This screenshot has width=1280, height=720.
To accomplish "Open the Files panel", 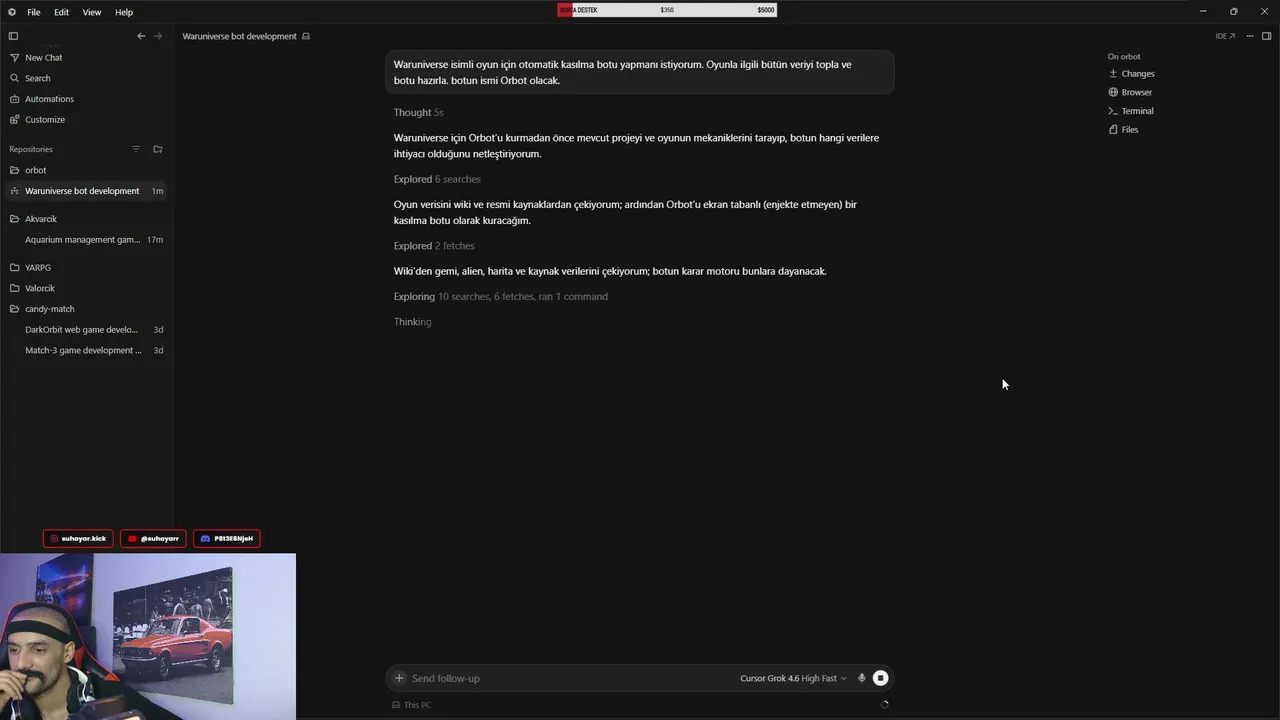I will coord(1123,130).
